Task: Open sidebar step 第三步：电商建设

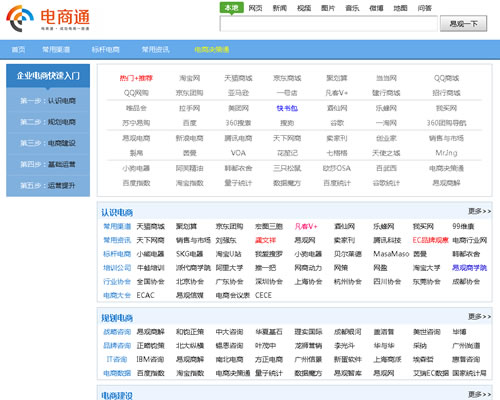Action: (48, 143)
